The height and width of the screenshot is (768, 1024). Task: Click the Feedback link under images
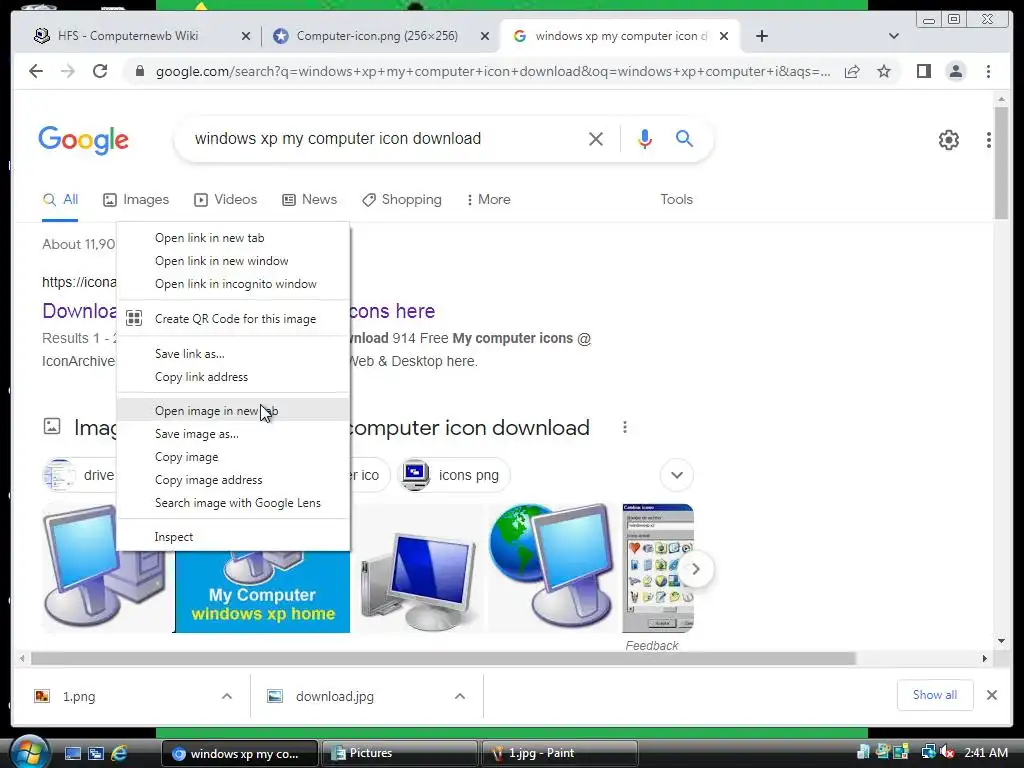coord(651,645)
